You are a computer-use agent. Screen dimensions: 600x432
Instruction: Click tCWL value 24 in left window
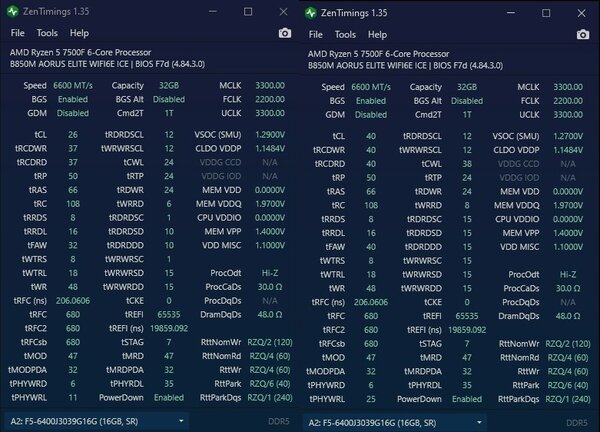169,162
